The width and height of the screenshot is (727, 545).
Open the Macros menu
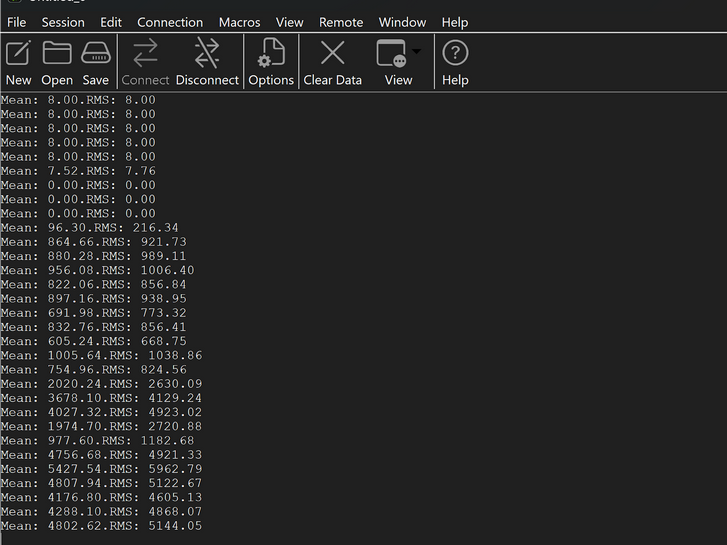[x=239, y=22]
